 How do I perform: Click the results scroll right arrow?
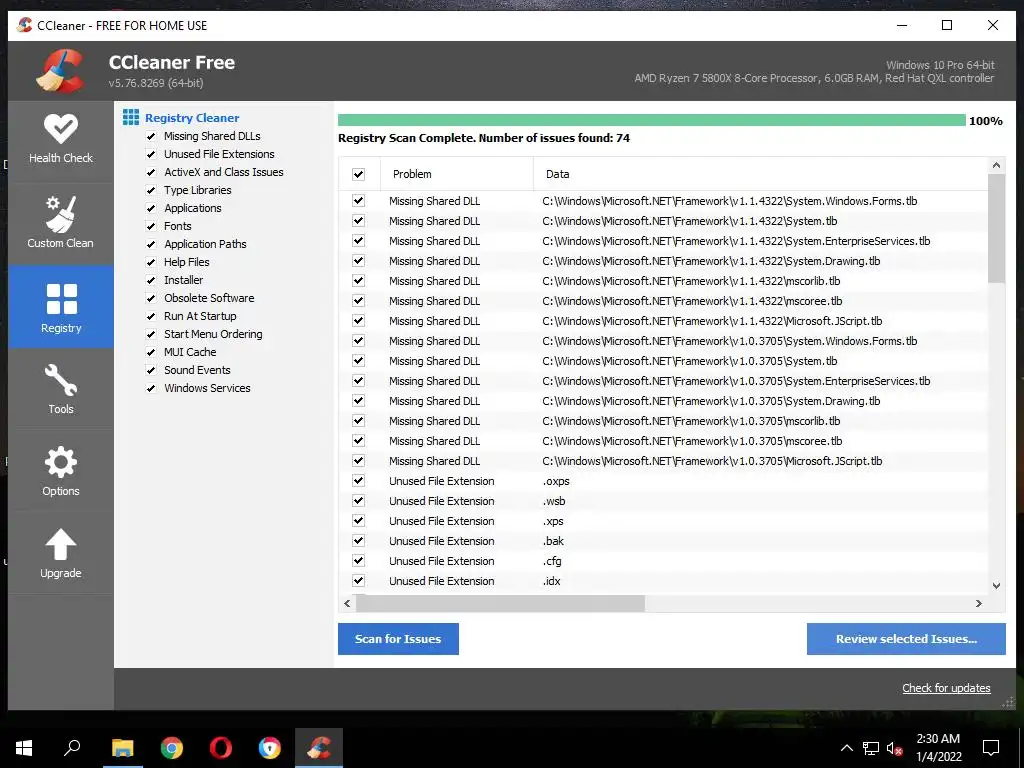point(978,603)
